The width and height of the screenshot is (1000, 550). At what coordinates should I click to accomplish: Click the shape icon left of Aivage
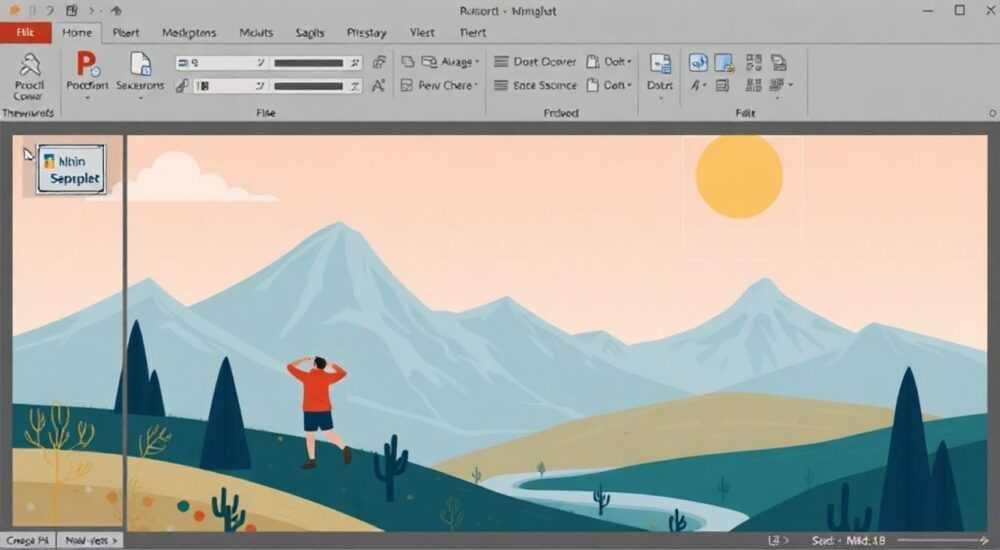(408, 62)
